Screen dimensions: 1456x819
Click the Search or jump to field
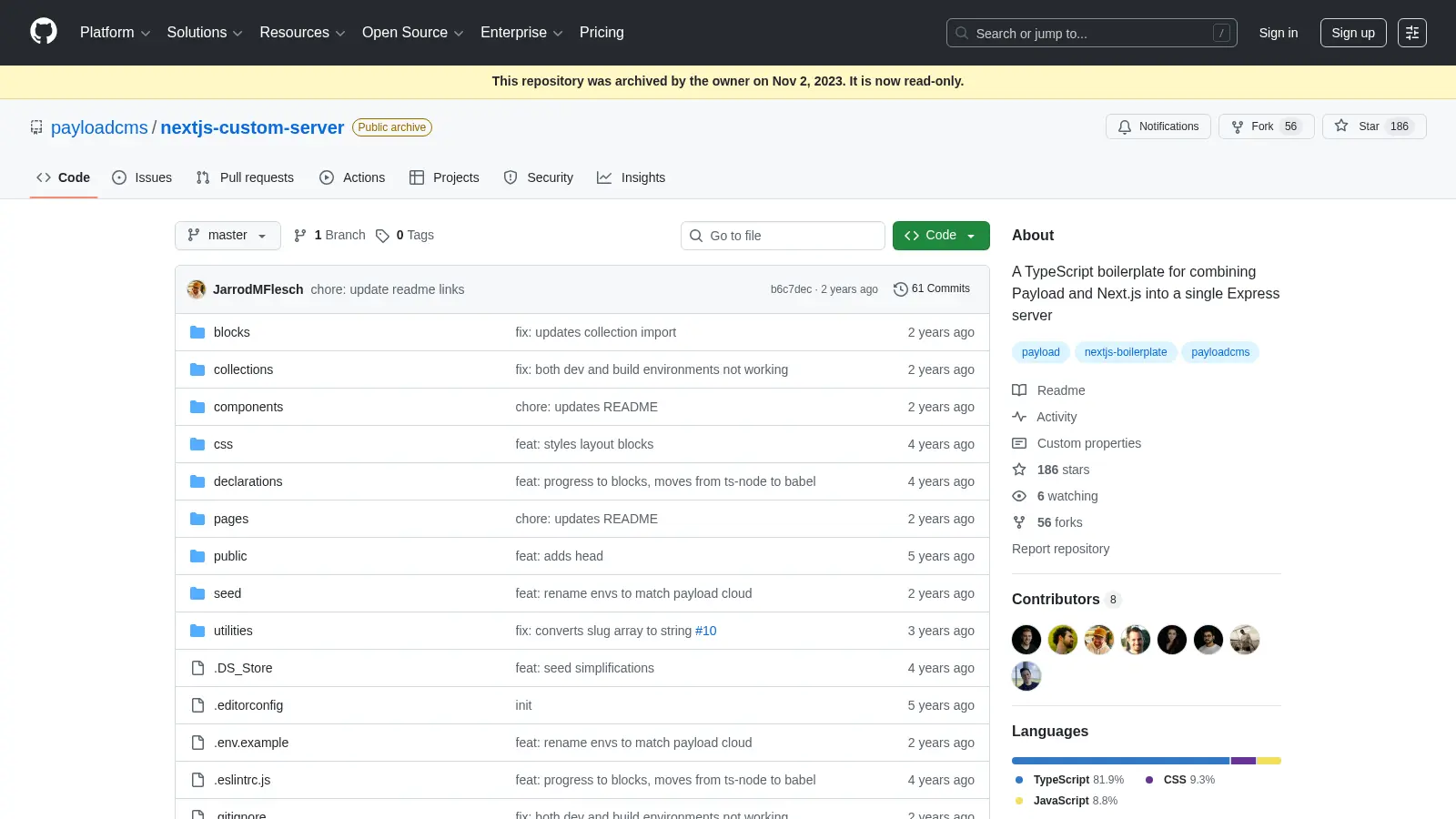[1092, 33]
